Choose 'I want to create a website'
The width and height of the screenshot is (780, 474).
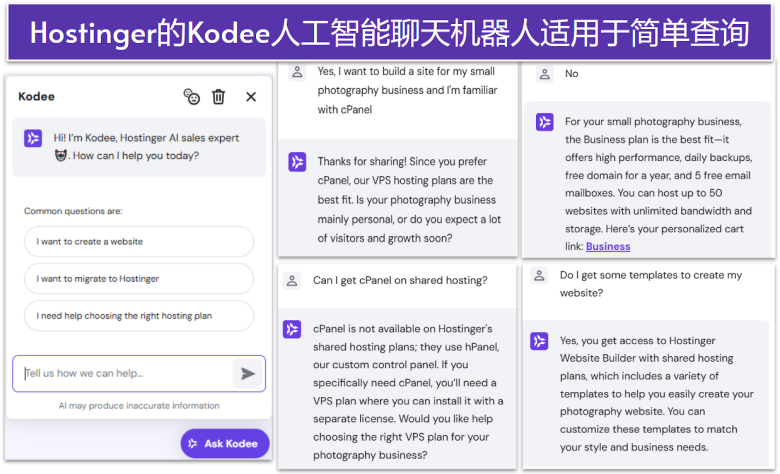coord(139,242)
